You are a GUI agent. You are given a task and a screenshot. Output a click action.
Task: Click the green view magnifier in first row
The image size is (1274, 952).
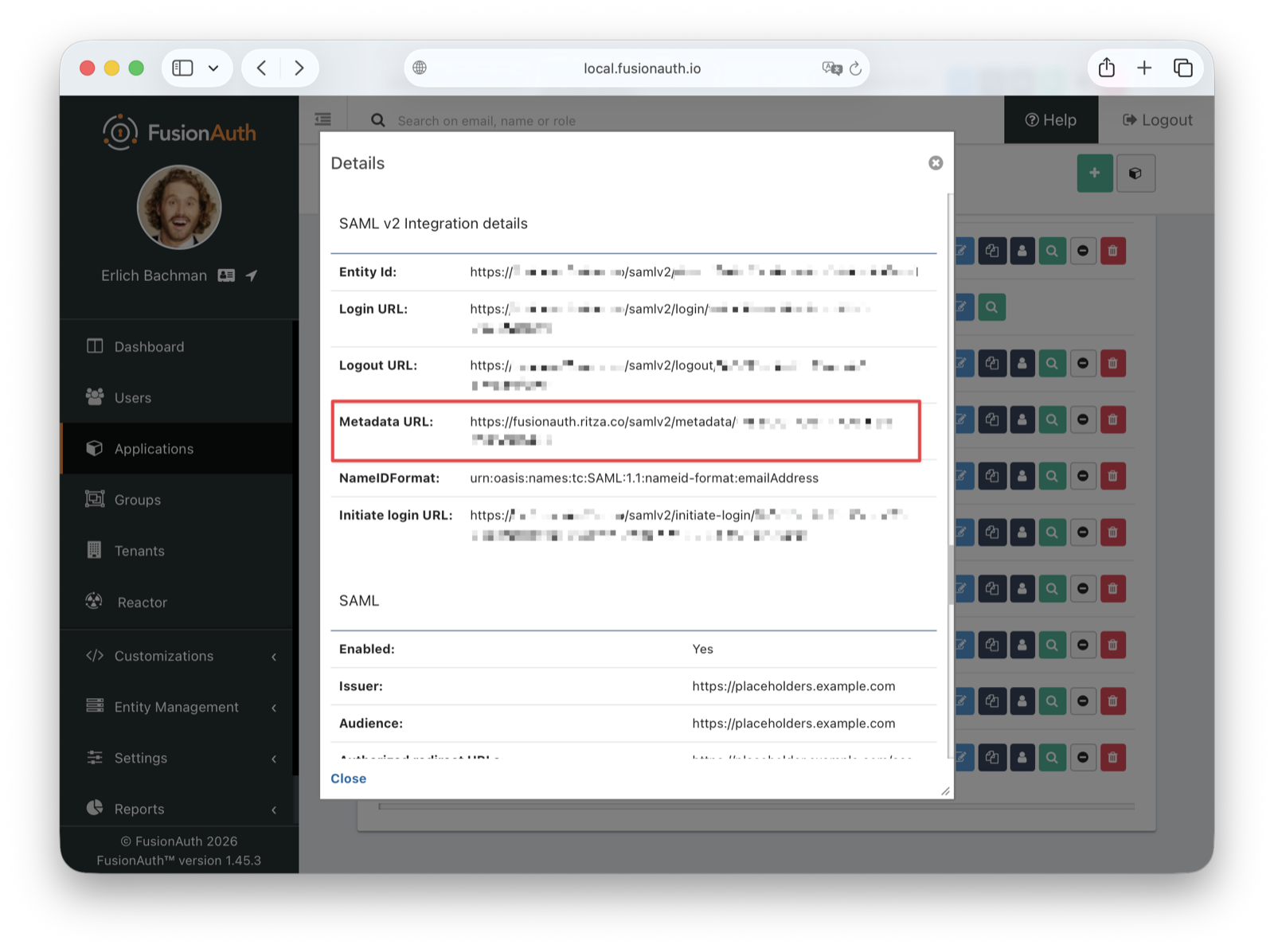tap(1052, 252)
